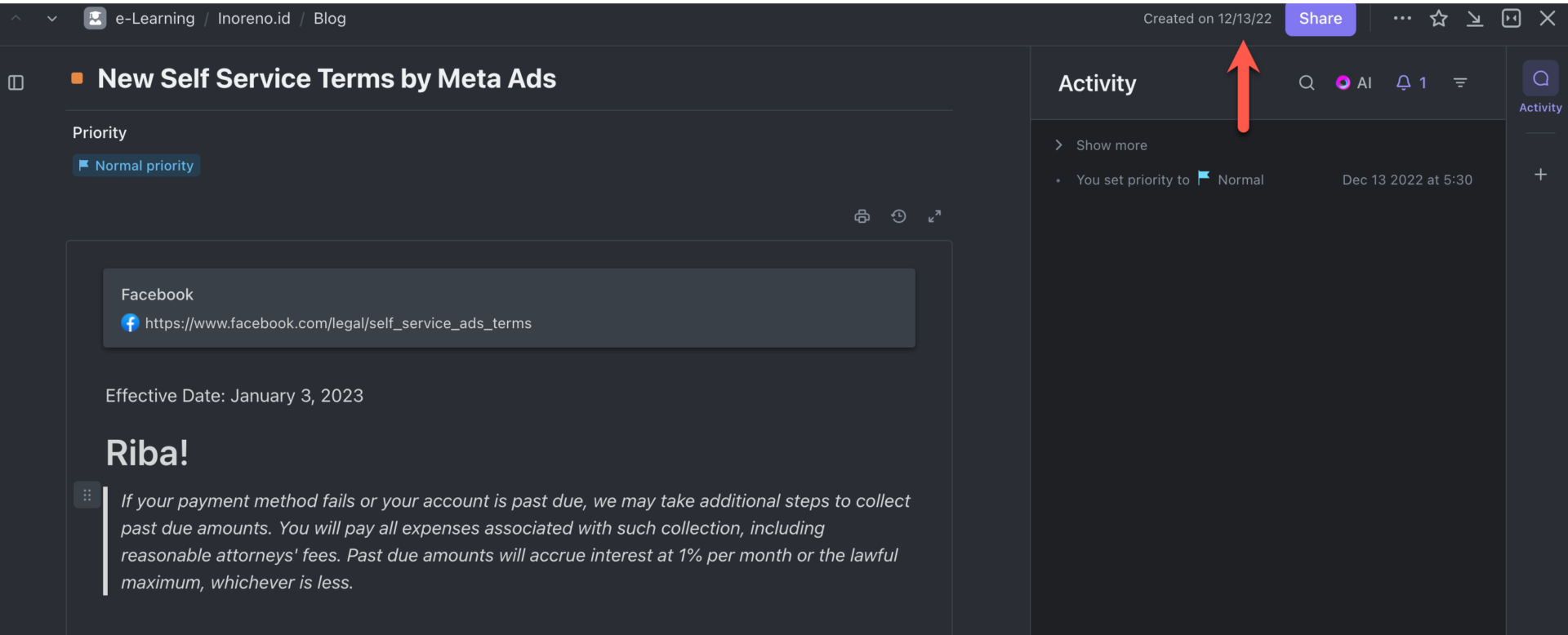
Task: Toggle the task layout view icon
Action: [x=1511, y=19]
